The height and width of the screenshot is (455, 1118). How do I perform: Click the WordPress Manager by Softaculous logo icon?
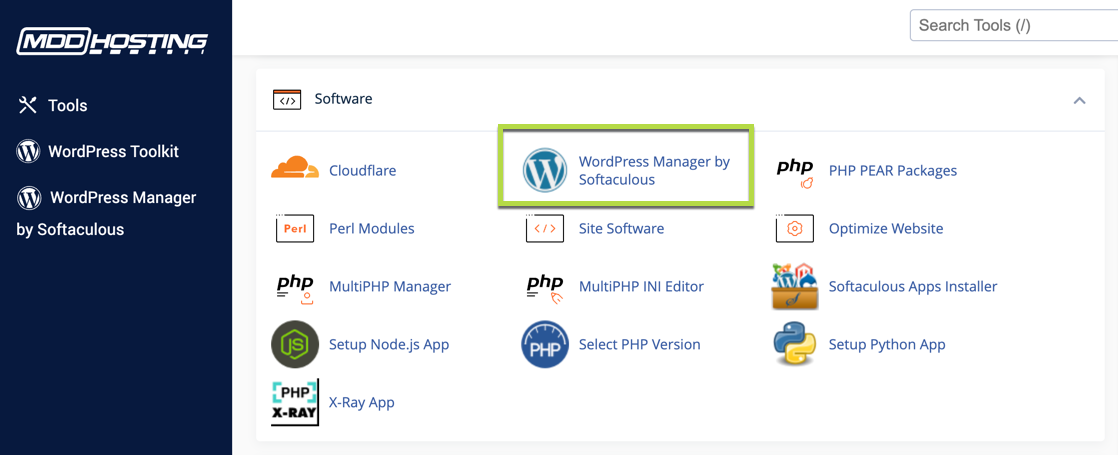(x=545, y=170)
